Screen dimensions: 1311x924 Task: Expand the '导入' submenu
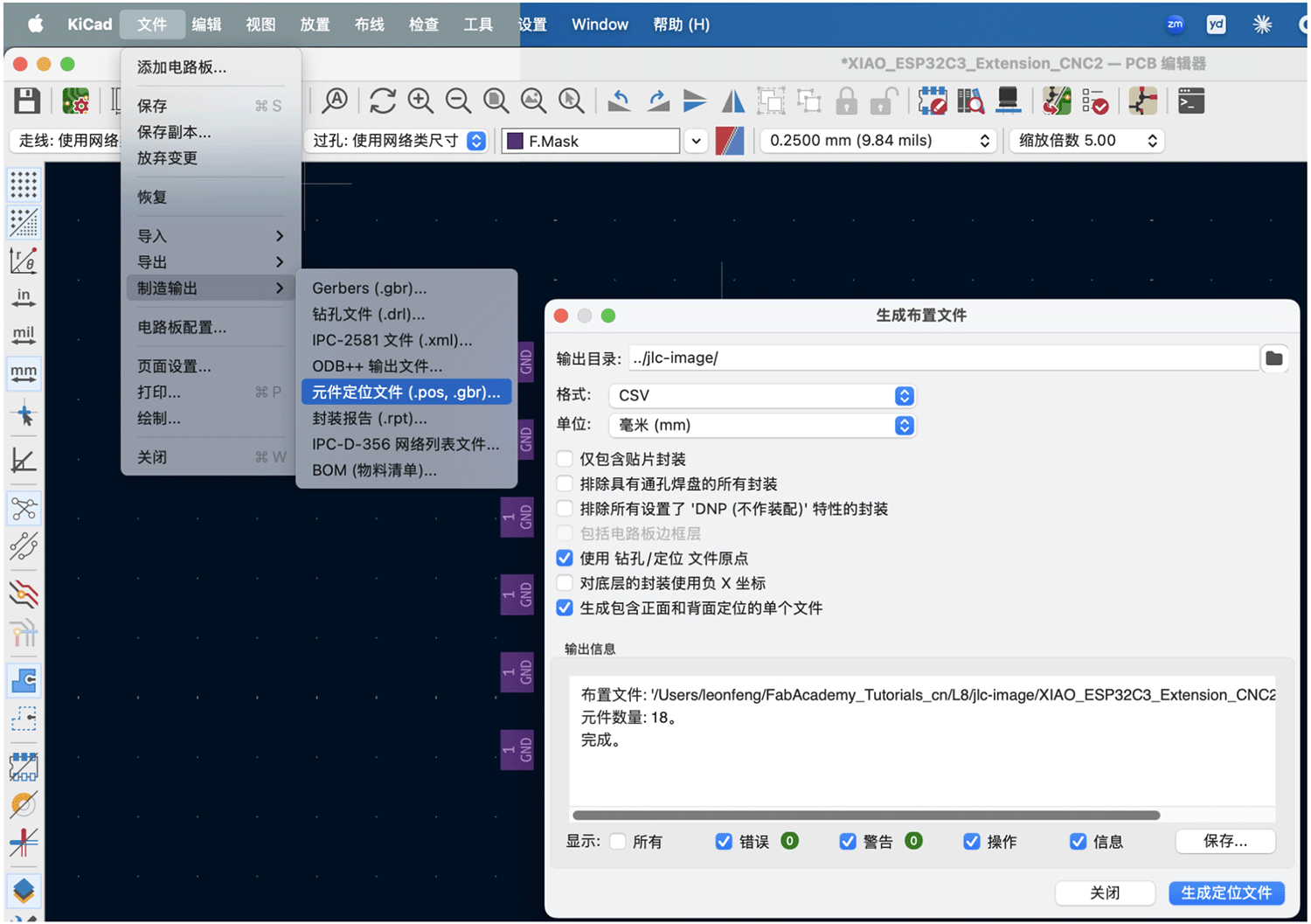point(211,236)
